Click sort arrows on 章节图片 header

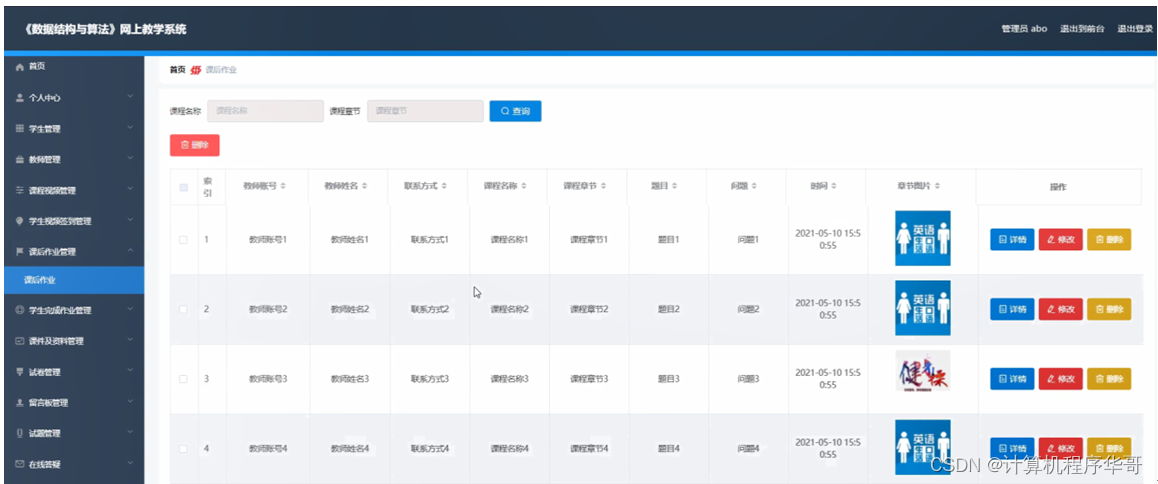(x=937, y=187)
